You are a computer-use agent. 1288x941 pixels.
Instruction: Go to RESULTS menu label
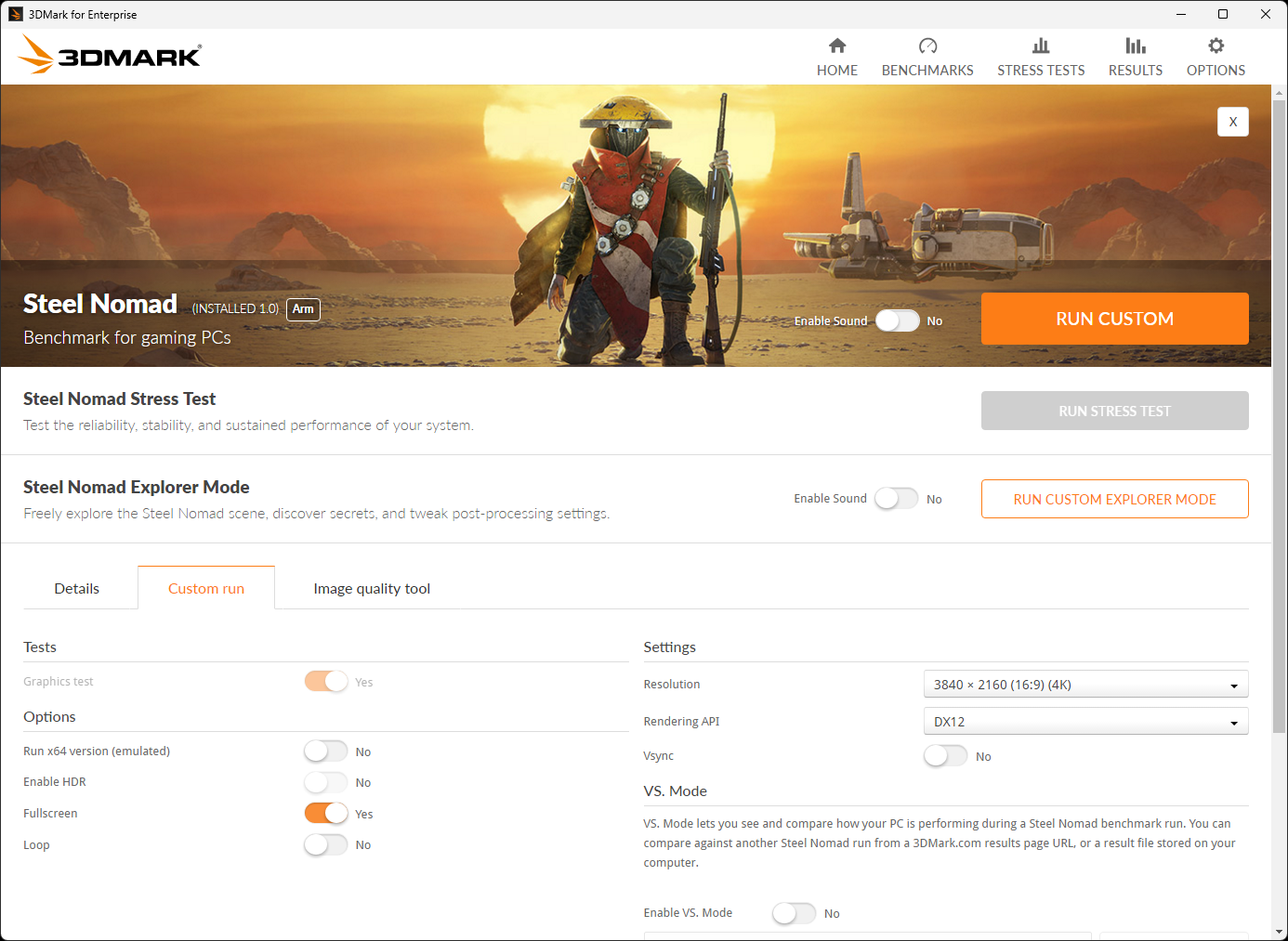coord(1136,71)
